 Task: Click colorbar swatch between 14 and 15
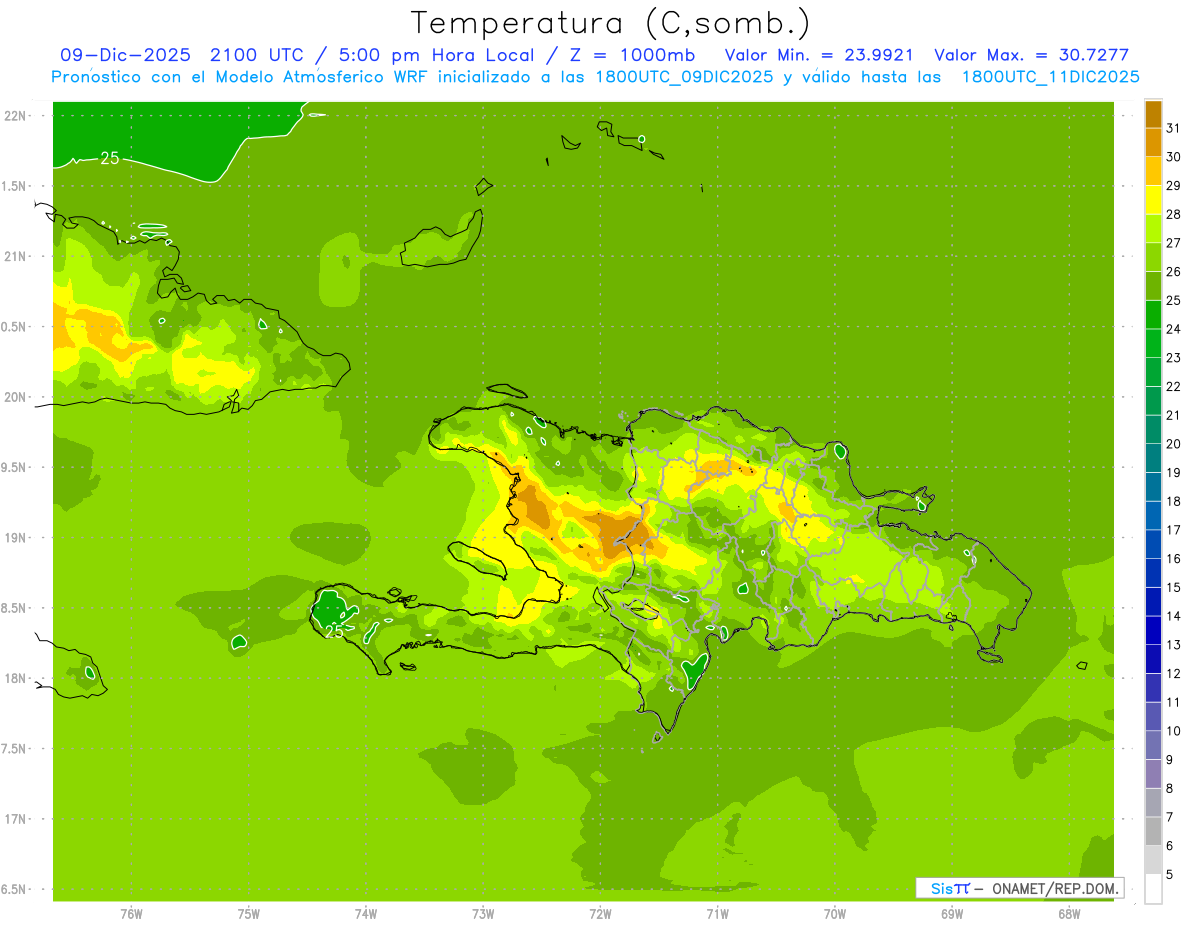[x=1153, y=602]
